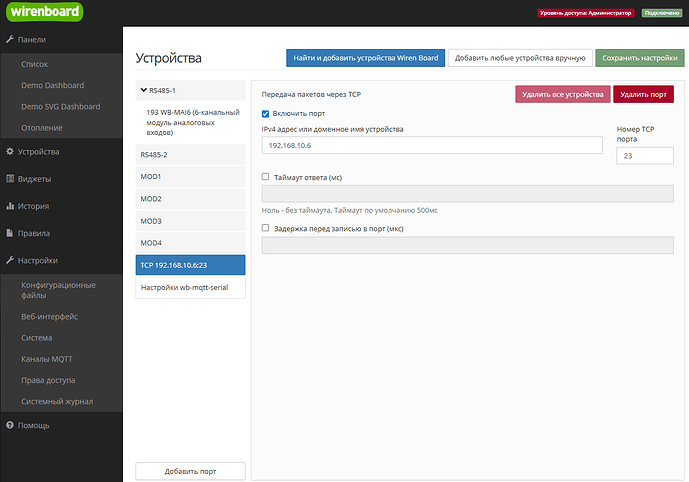Select the MOD3 port

coord(191,221)
